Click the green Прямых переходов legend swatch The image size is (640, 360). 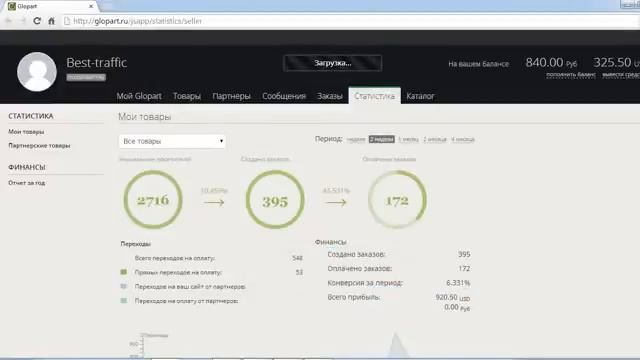coord(124,272)
